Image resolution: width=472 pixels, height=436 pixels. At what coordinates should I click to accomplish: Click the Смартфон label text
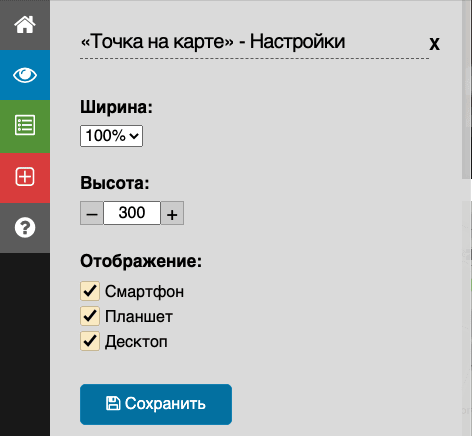tap(144, 292)
